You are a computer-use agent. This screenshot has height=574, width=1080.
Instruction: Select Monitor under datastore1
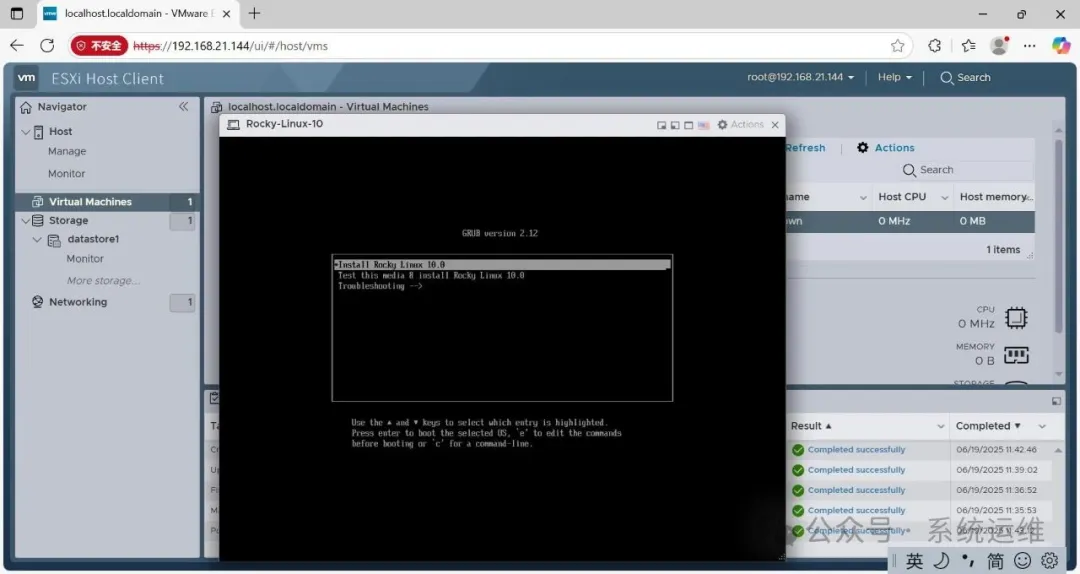85,259
